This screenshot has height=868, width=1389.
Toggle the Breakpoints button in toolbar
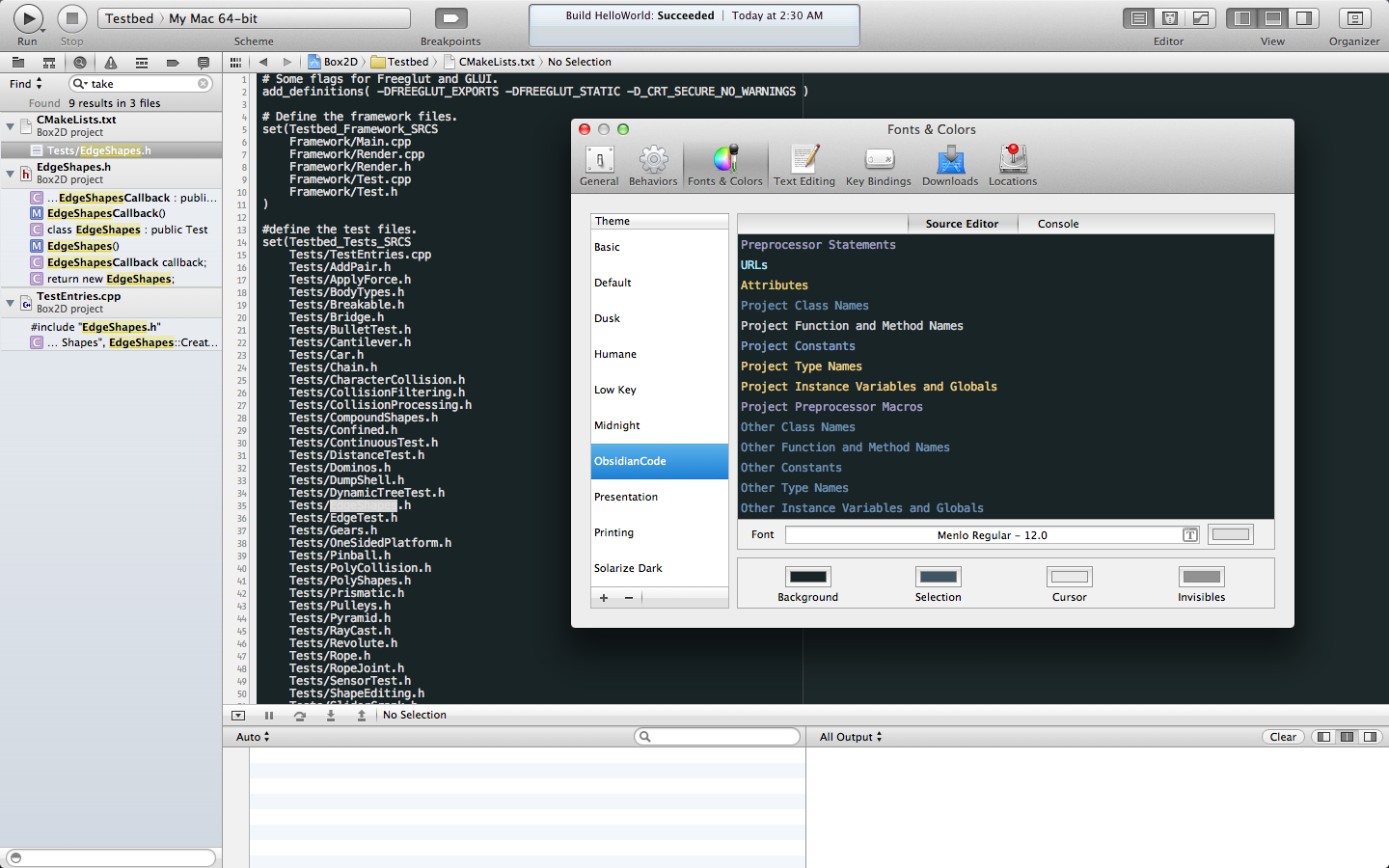(450, 18)
